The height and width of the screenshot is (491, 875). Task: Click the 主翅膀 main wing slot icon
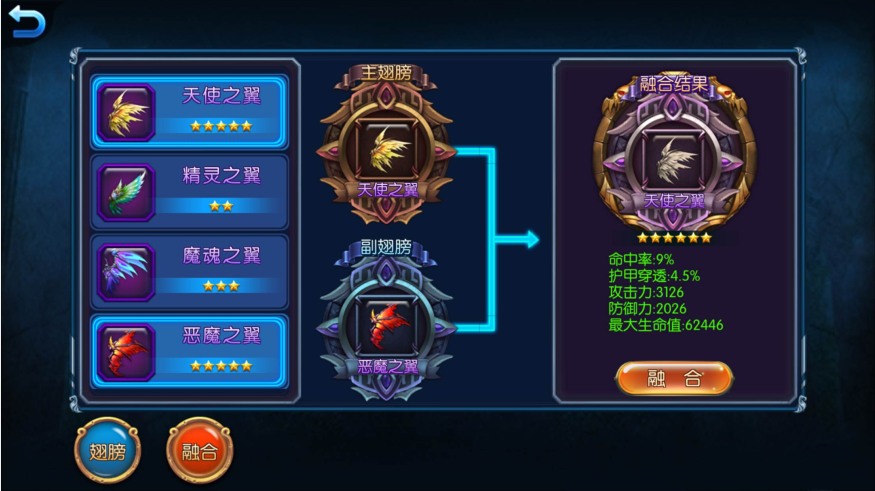(386, 148)
